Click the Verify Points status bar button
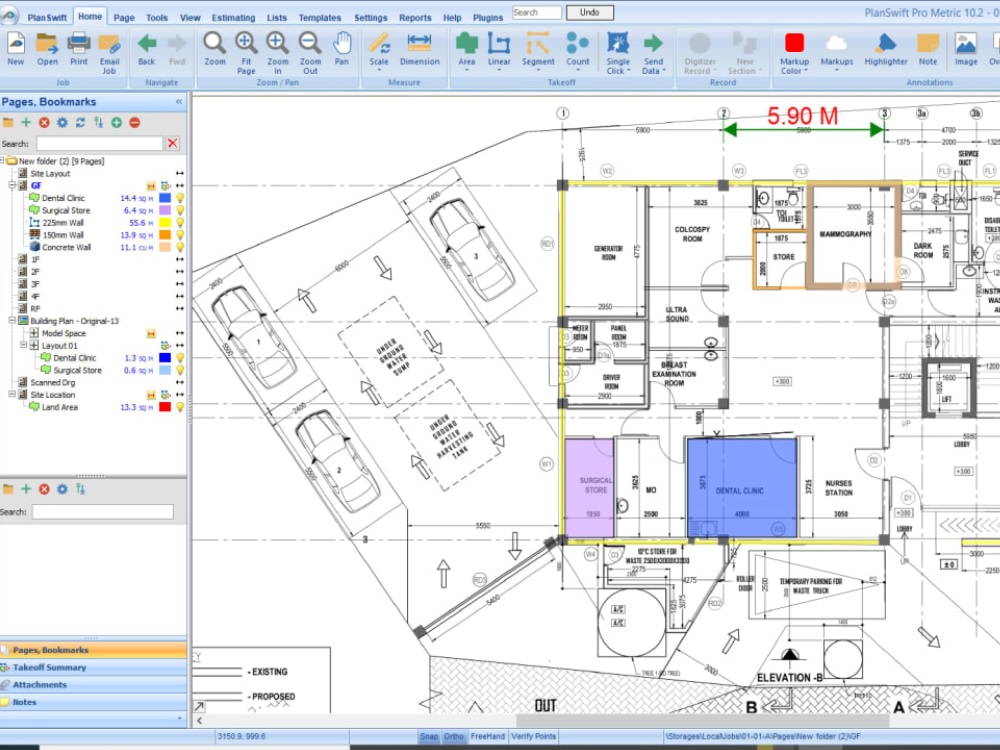 534,735
